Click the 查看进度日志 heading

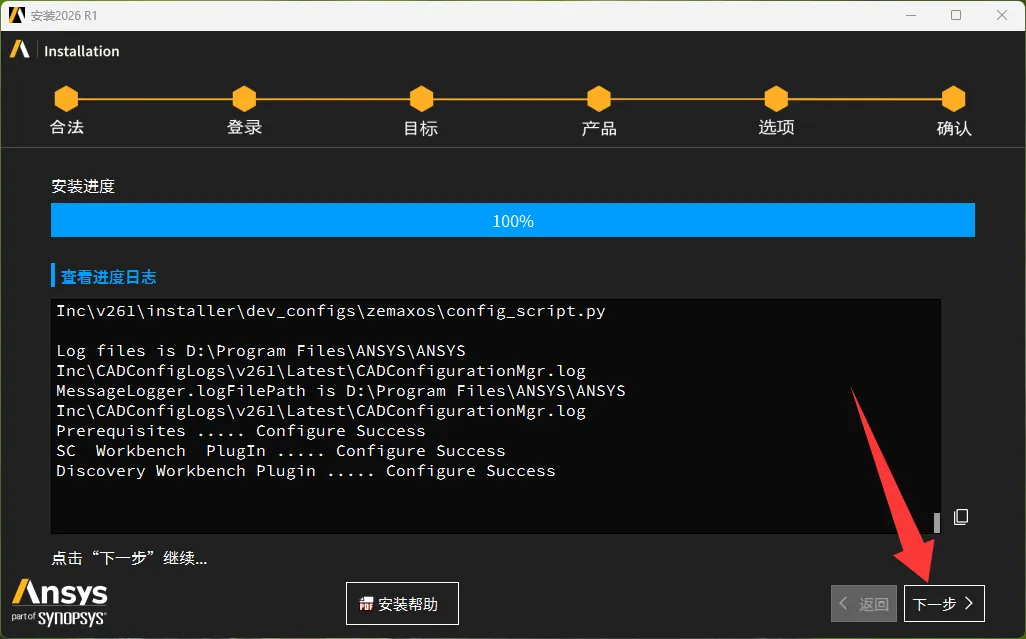[x=109, y=277]
